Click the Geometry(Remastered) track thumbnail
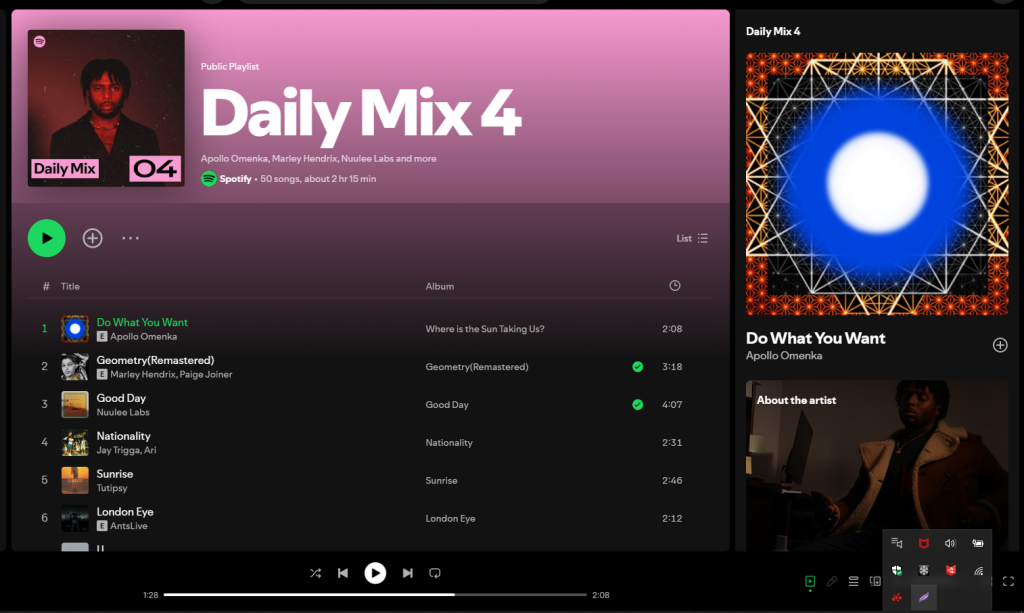This screenshot has width=1024, height=613. [74, 367]
